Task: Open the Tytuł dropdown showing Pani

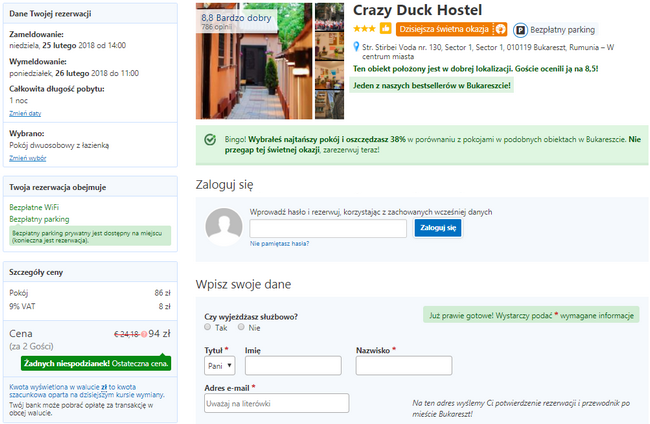Action: 220,366
